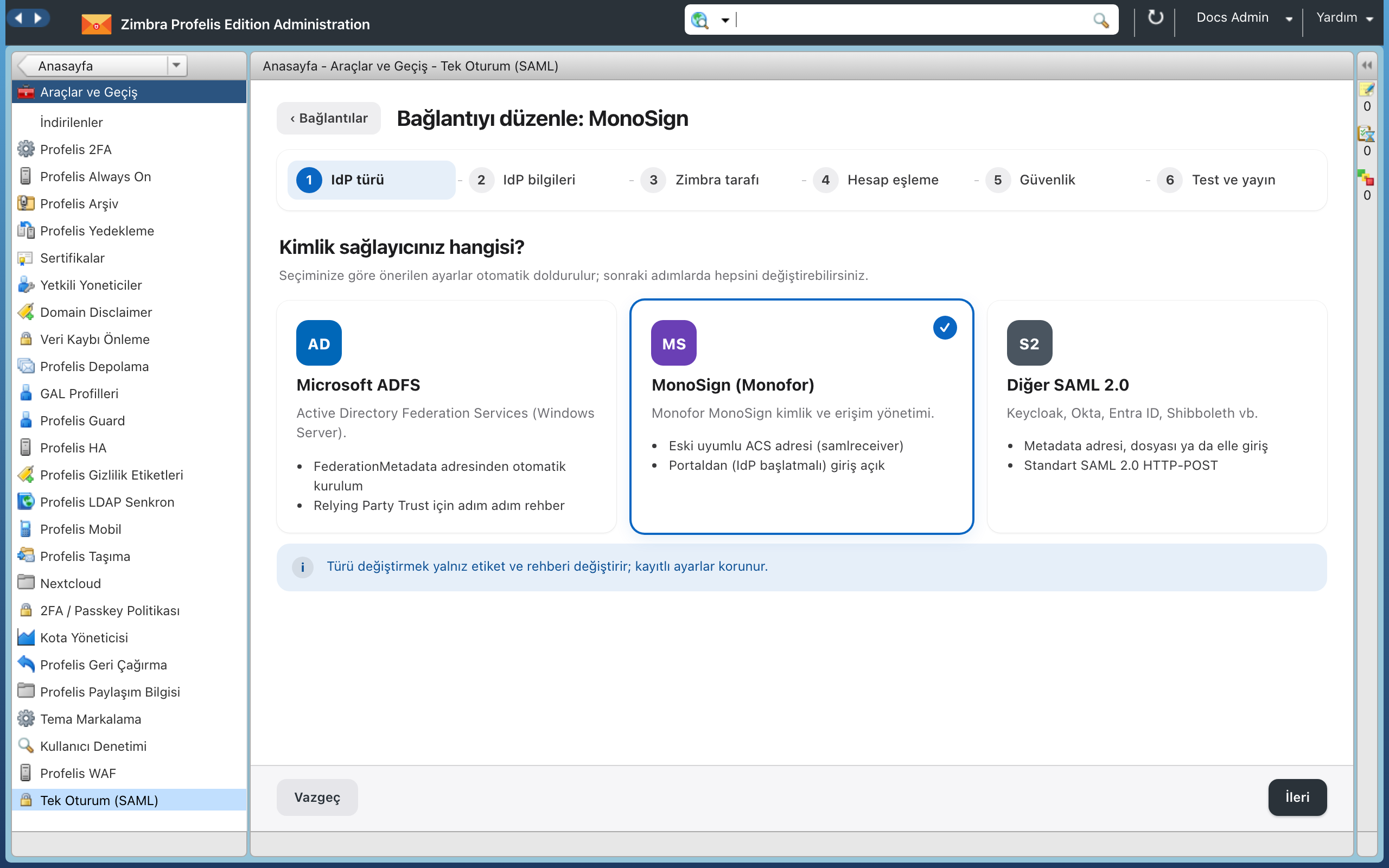Click the İleri next button
Viewport: 1389px width, 868px height.
tap(1297, 797)
